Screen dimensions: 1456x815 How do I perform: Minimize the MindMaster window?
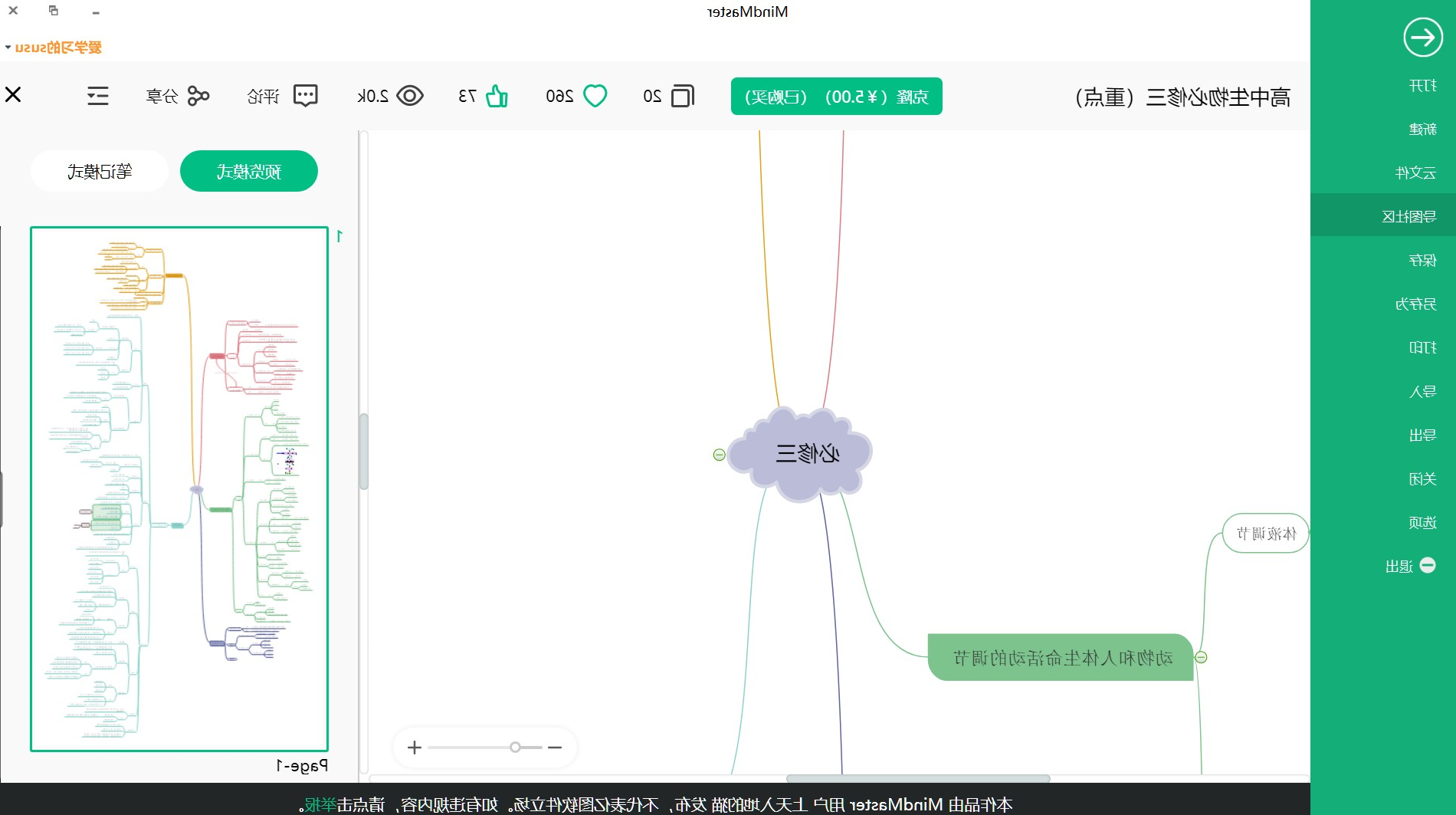(96, 12)
